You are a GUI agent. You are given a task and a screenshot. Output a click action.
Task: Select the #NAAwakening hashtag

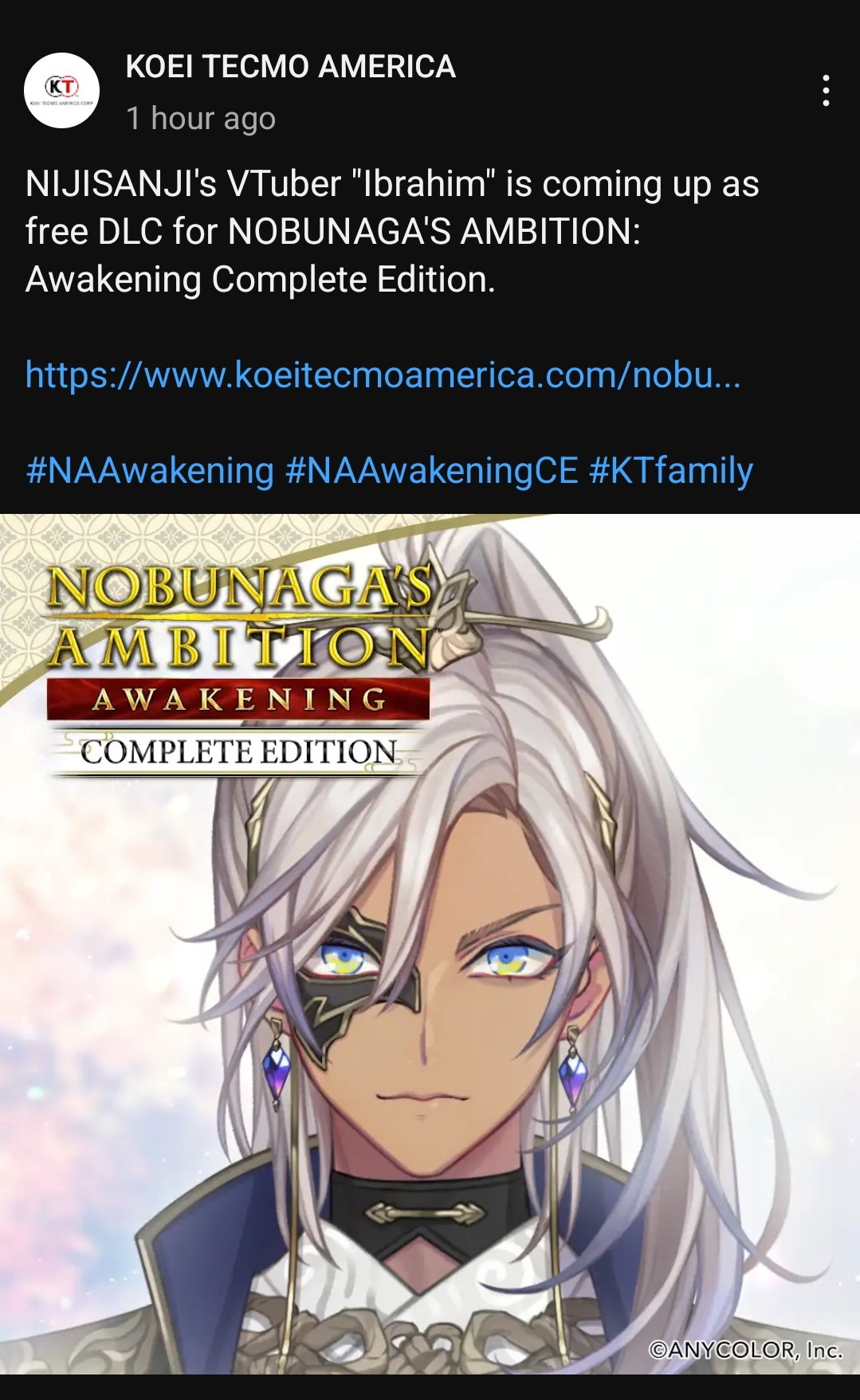pos(150,470)
